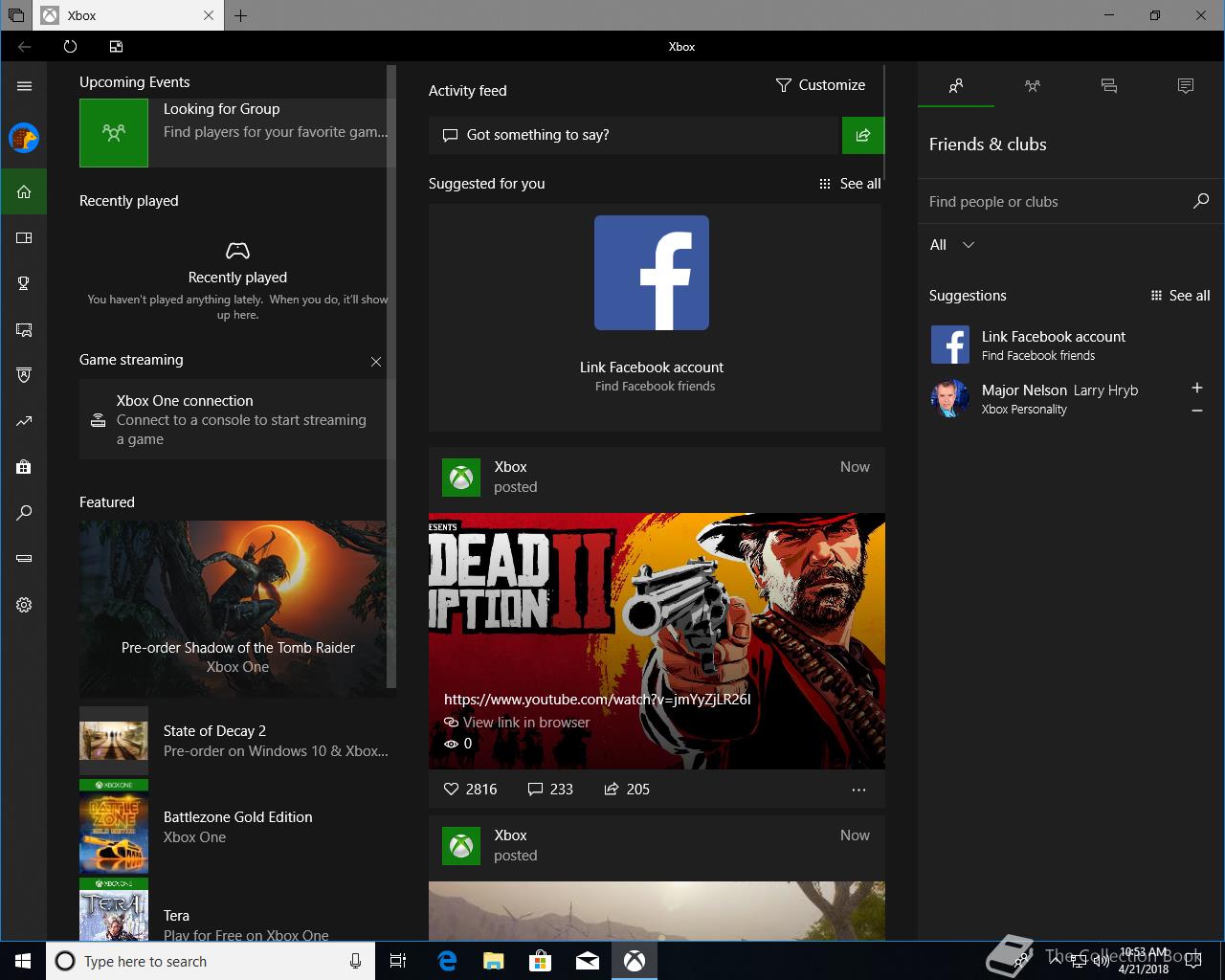Image resolution: width=1225 pixels, height=980 pixels.
Task: Click Xbox avatar on first post
Action: point(461,478)
